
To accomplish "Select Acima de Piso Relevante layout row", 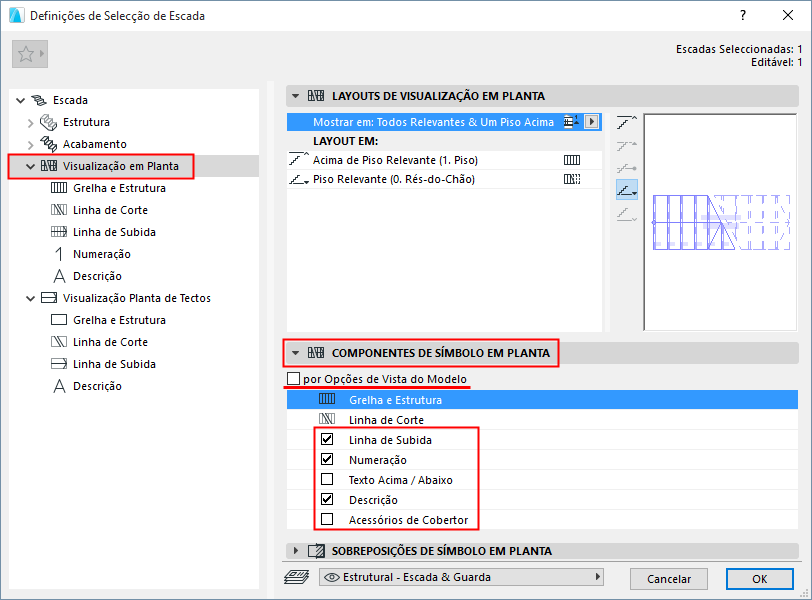I will (444, 160).
